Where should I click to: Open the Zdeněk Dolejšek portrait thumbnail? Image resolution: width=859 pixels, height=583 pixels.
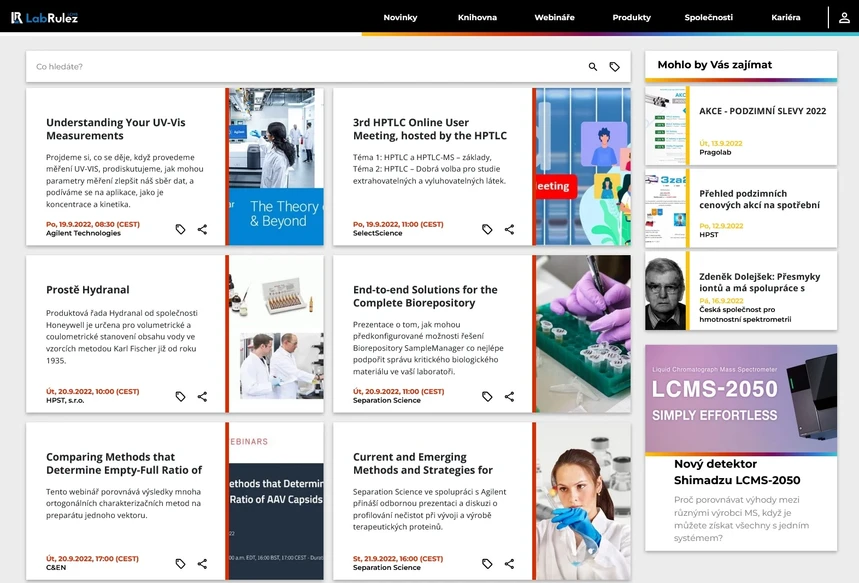click(665, 291)
